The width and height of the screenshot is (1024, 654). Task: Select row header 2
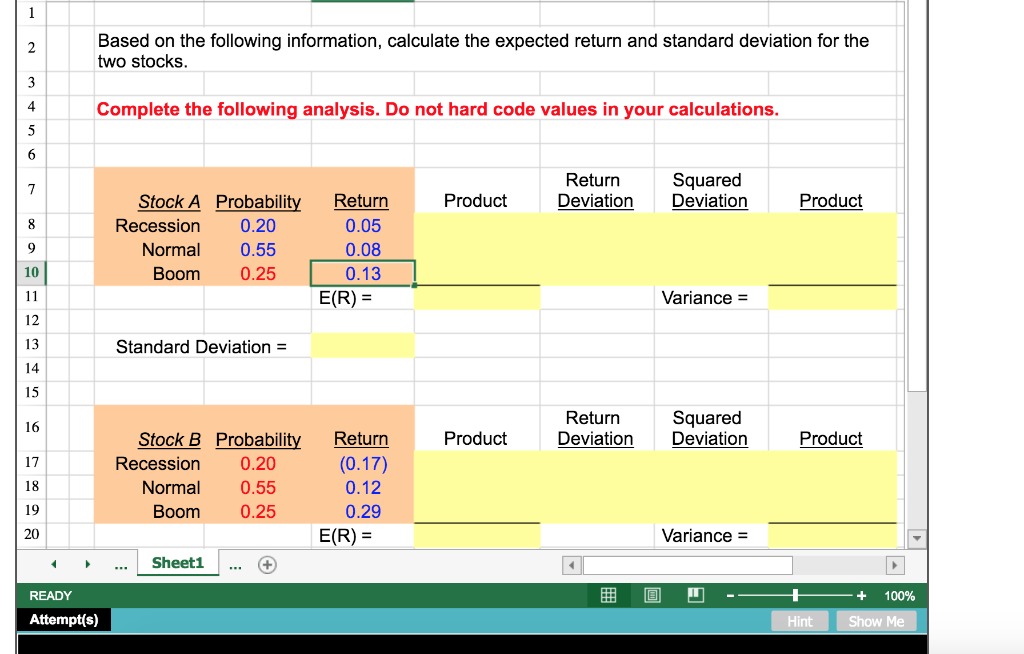(31, 48)
